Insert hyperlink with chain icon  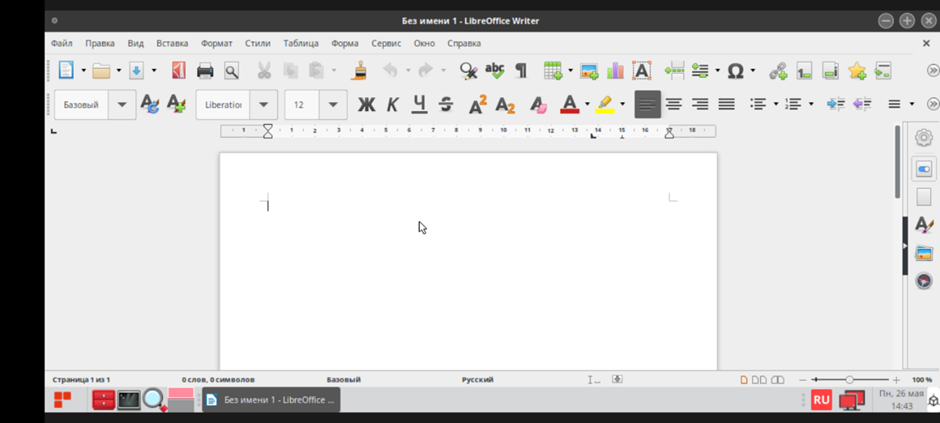click(x=778, y=71)
